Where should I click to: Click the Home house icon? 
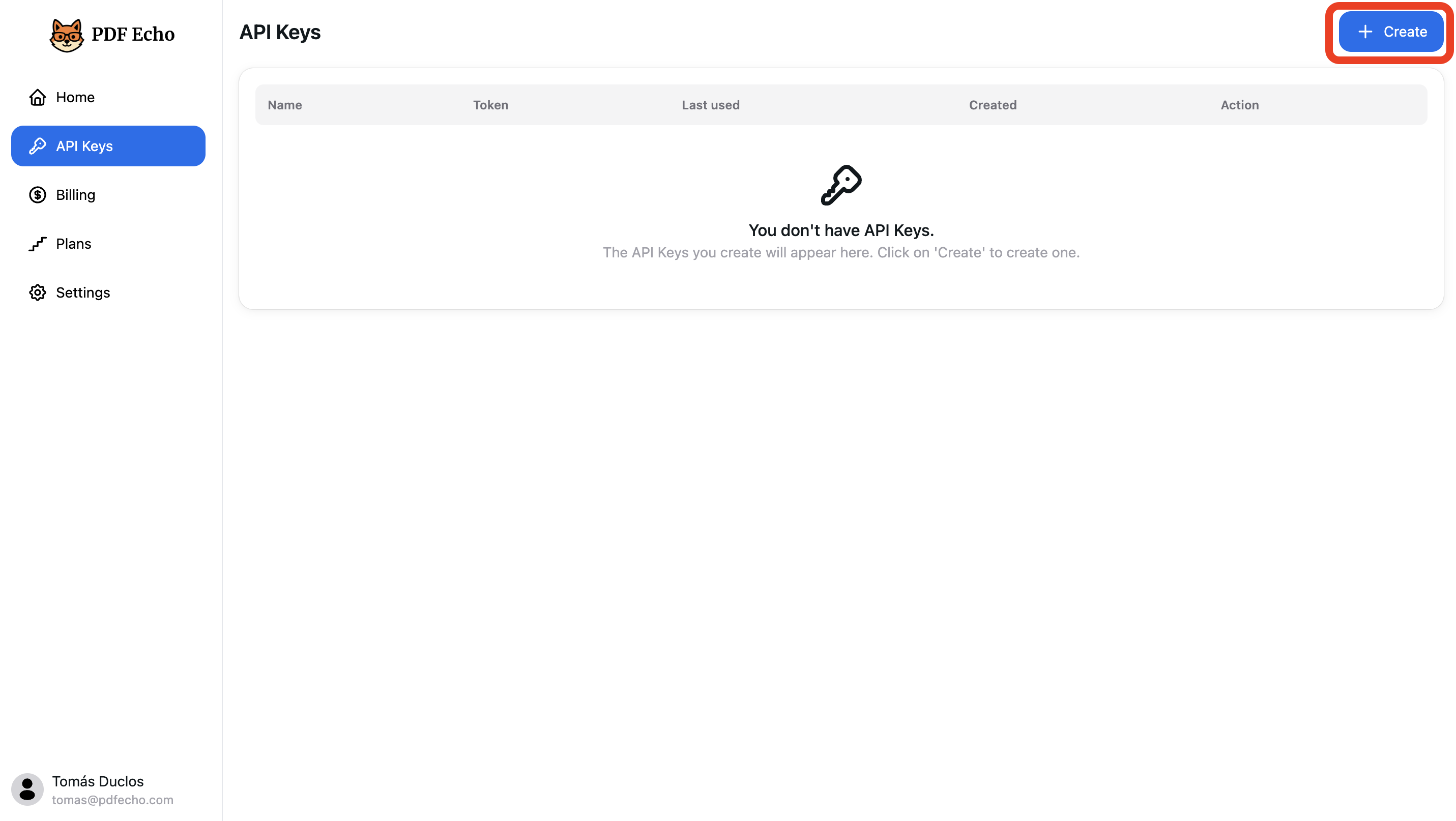point(37,97)
